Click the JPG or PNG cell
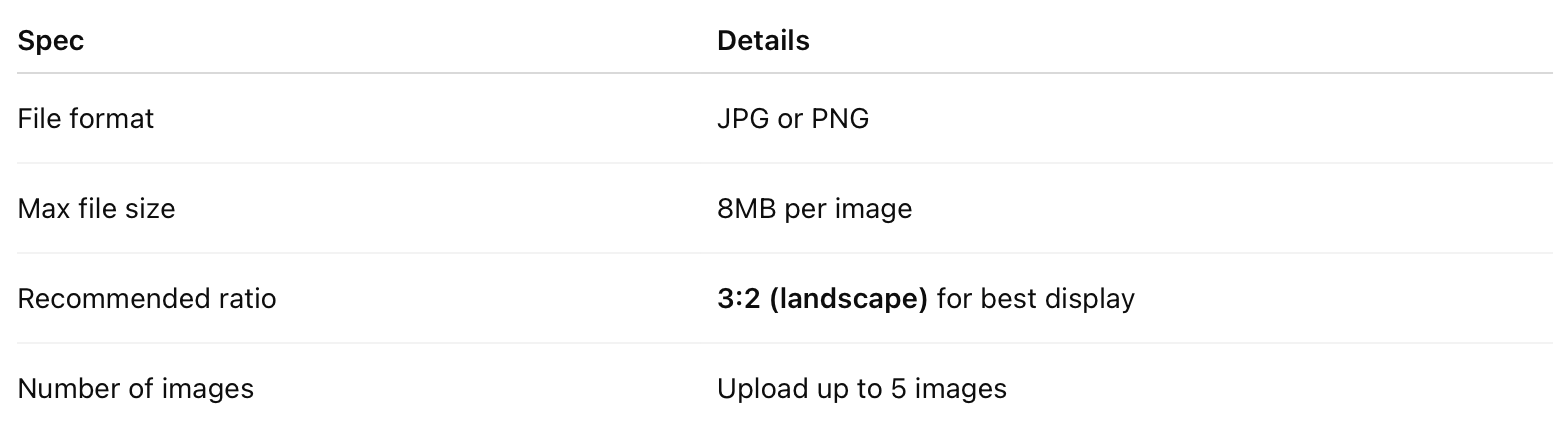Image resolution: width=1566 pixels, height=446 pixels. [793, 119]
